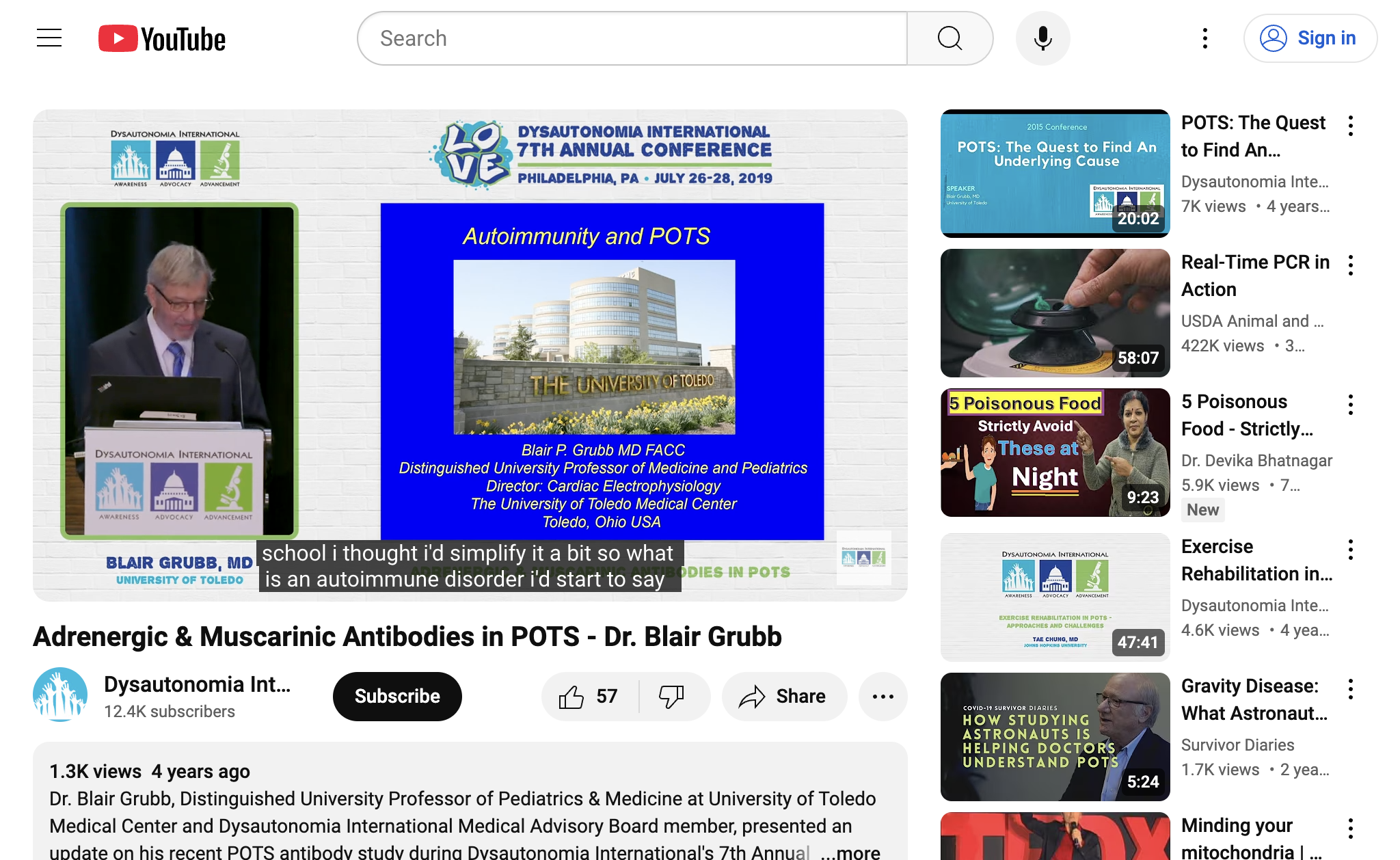Image resolution: width=1400 pixels, height=860 pixels.
Task: Open the Dysautonomia Int... channel name link
Action: [197, 684]
